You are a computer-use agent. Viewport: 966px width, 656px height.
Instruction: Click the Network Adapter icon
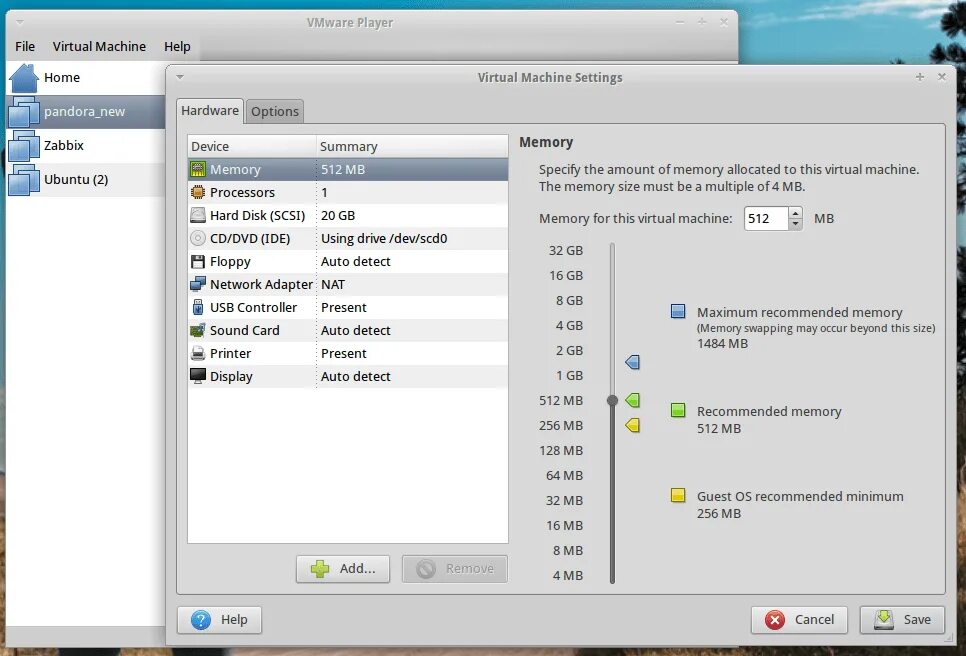pyautogui.click(x=198, y=284)
